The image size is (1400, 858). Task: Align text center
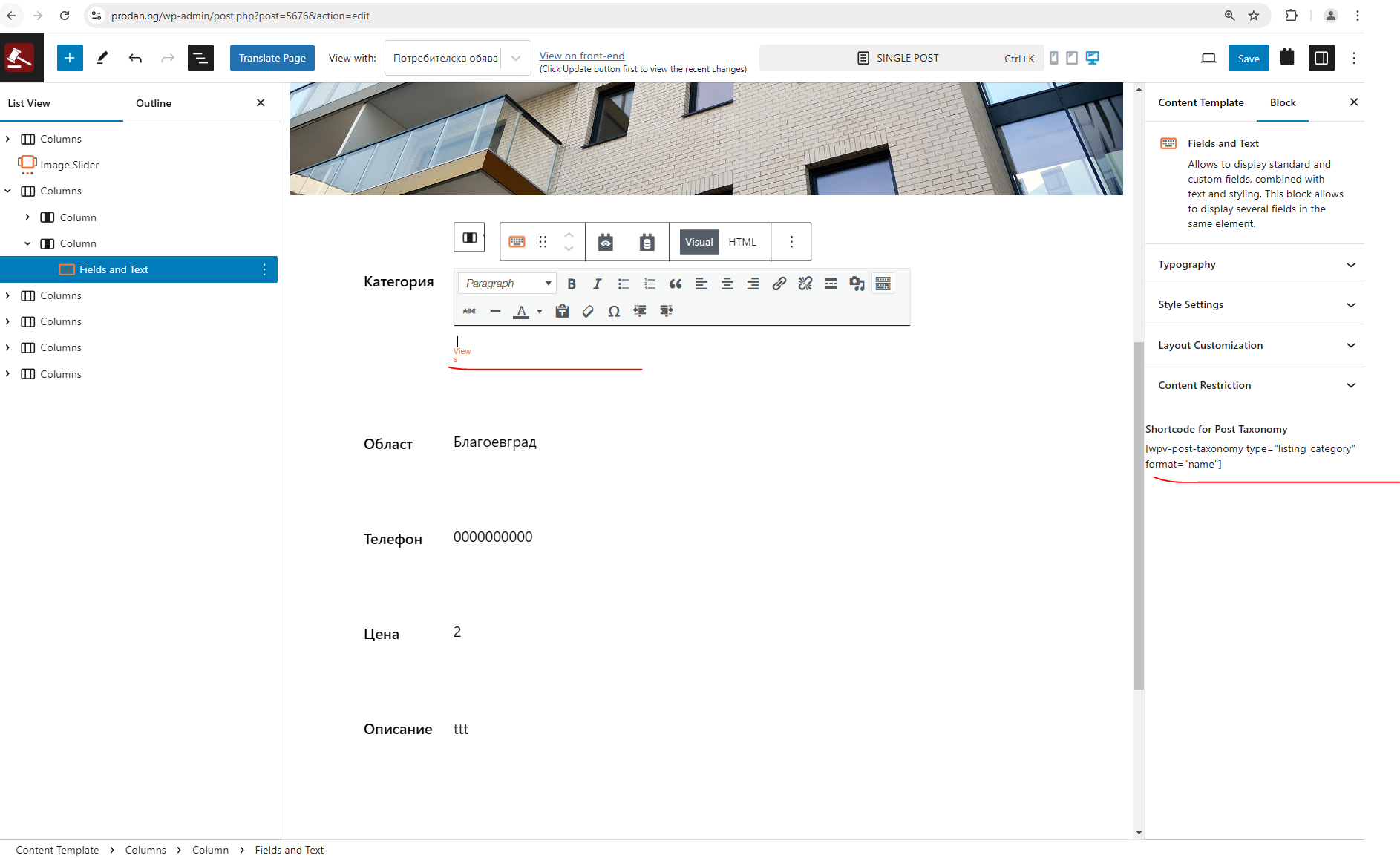727,284
